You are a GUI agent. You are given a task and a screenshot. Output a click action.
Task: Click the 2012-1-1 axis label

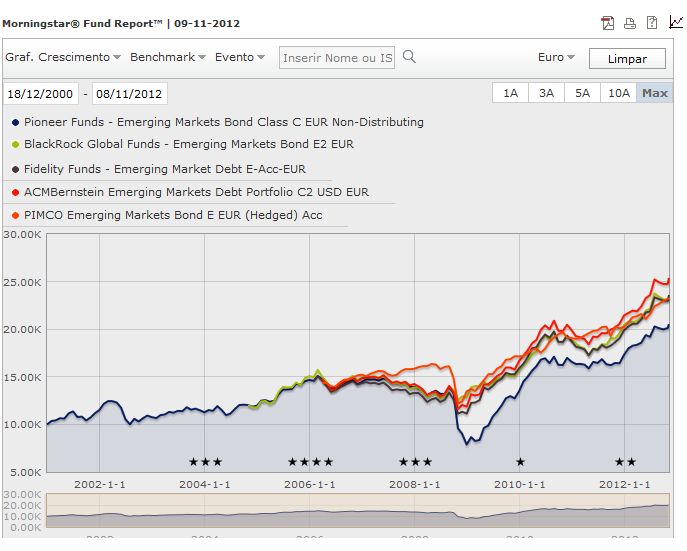point(625,484)
